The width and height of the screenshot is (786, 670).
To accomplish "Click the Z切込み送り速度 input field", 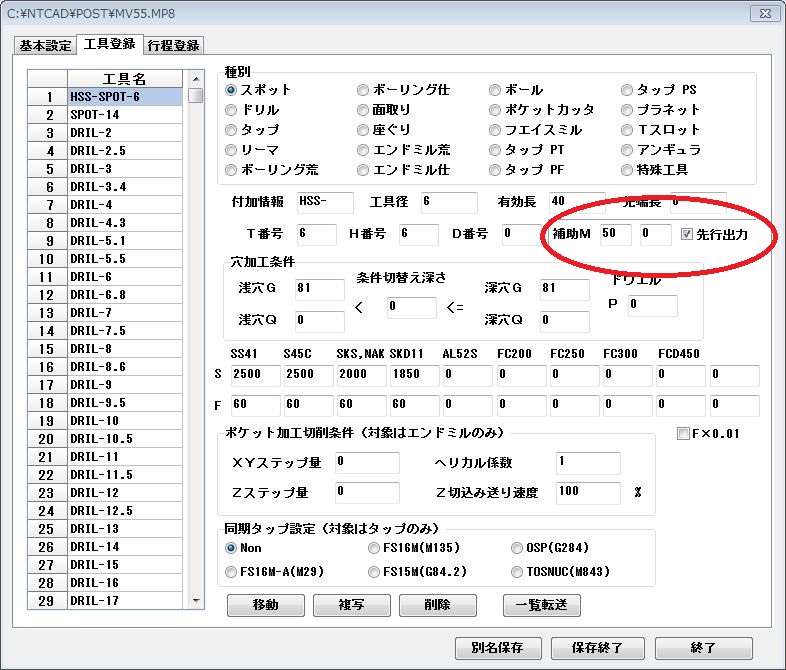I will [x=588, y=492].
